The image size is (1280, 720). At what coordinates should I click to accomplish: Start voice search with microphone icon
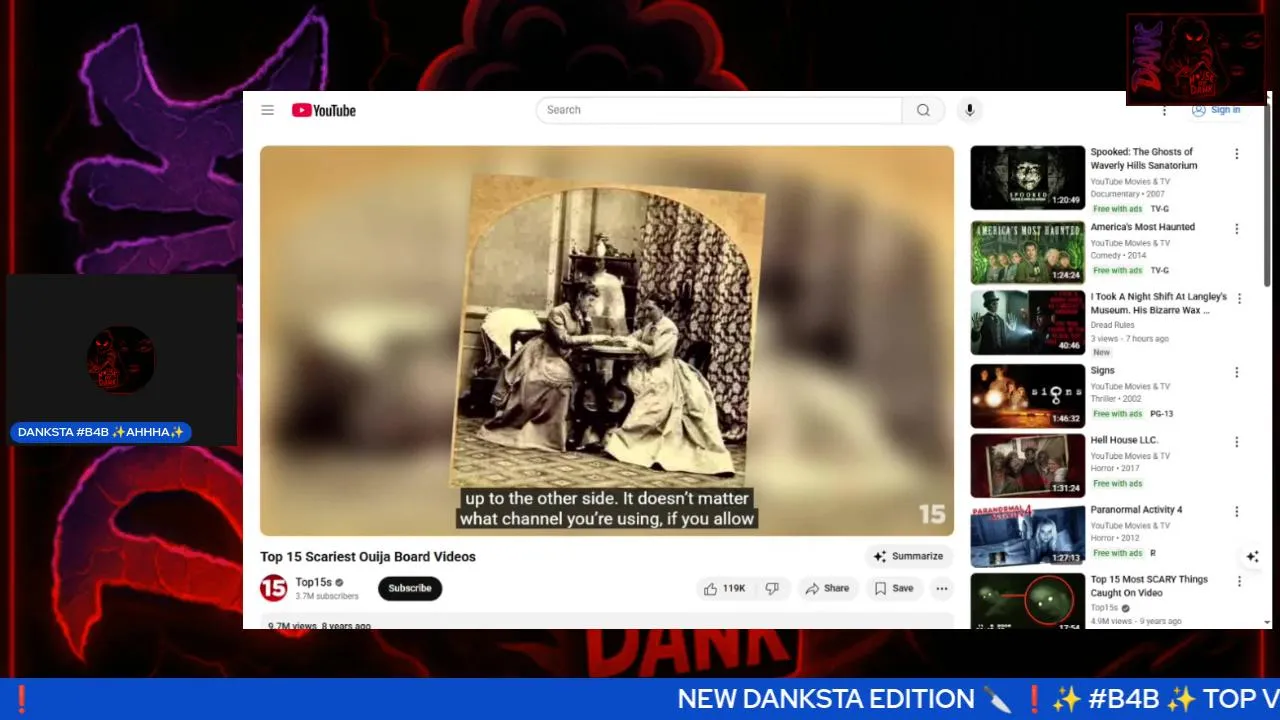969,110
